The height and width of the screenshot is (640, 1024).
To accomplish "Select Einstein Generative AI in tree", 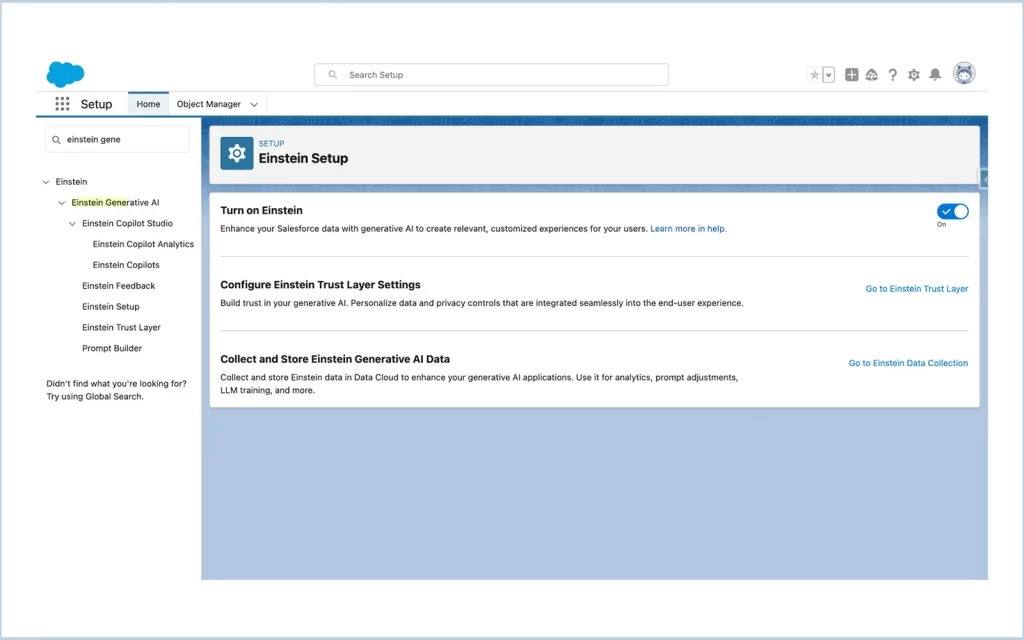I will pos(115,202).
